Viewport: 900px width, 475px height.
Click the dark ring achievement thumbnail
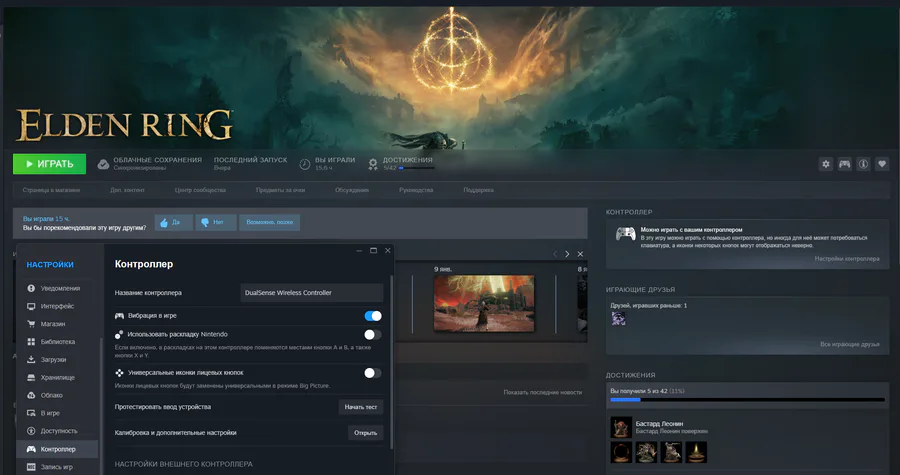coord(620,452)
